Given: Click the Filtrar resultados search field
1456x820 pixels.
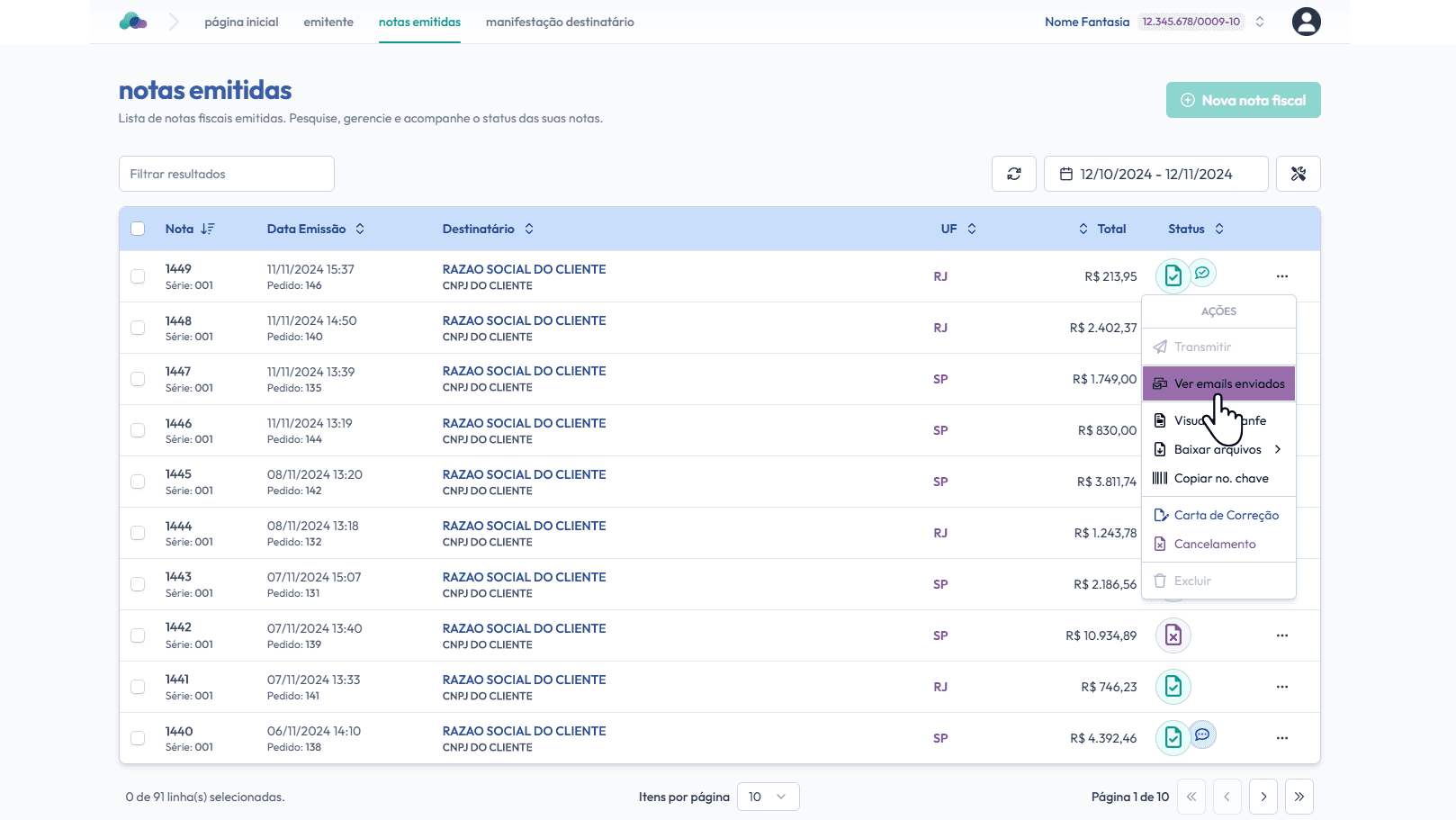Looking at the screenshot, I should [x=227, y=174].
